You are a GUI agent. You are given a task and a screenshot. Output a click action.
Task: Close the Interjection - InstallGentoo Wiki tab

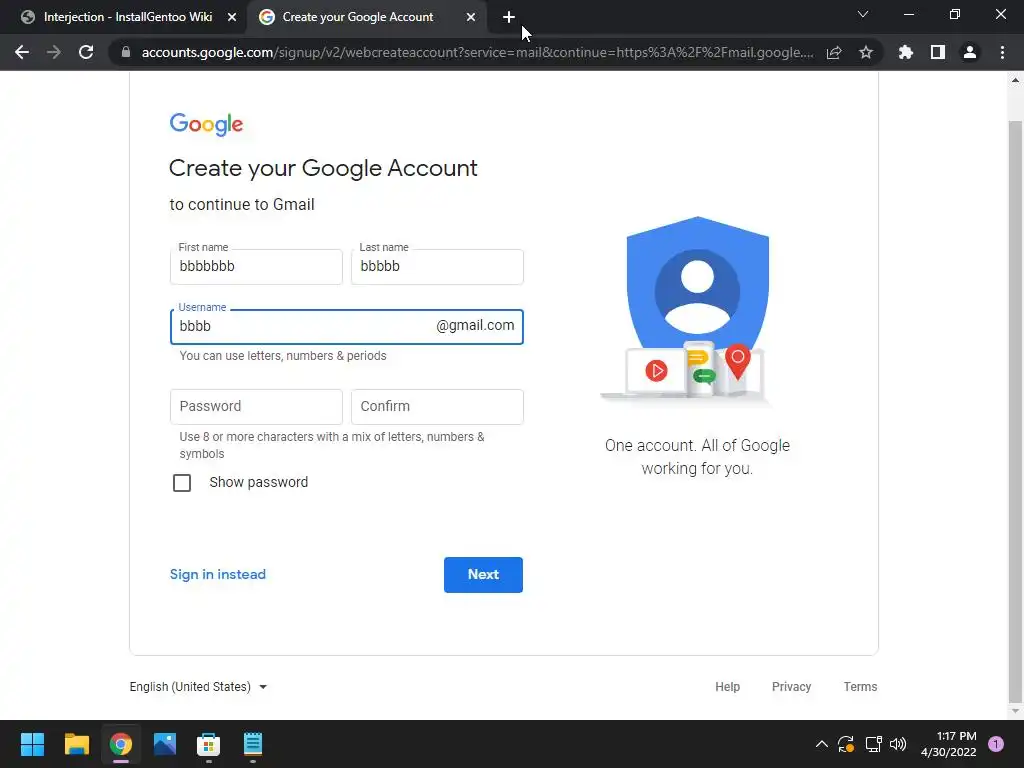tap(232, 17)
